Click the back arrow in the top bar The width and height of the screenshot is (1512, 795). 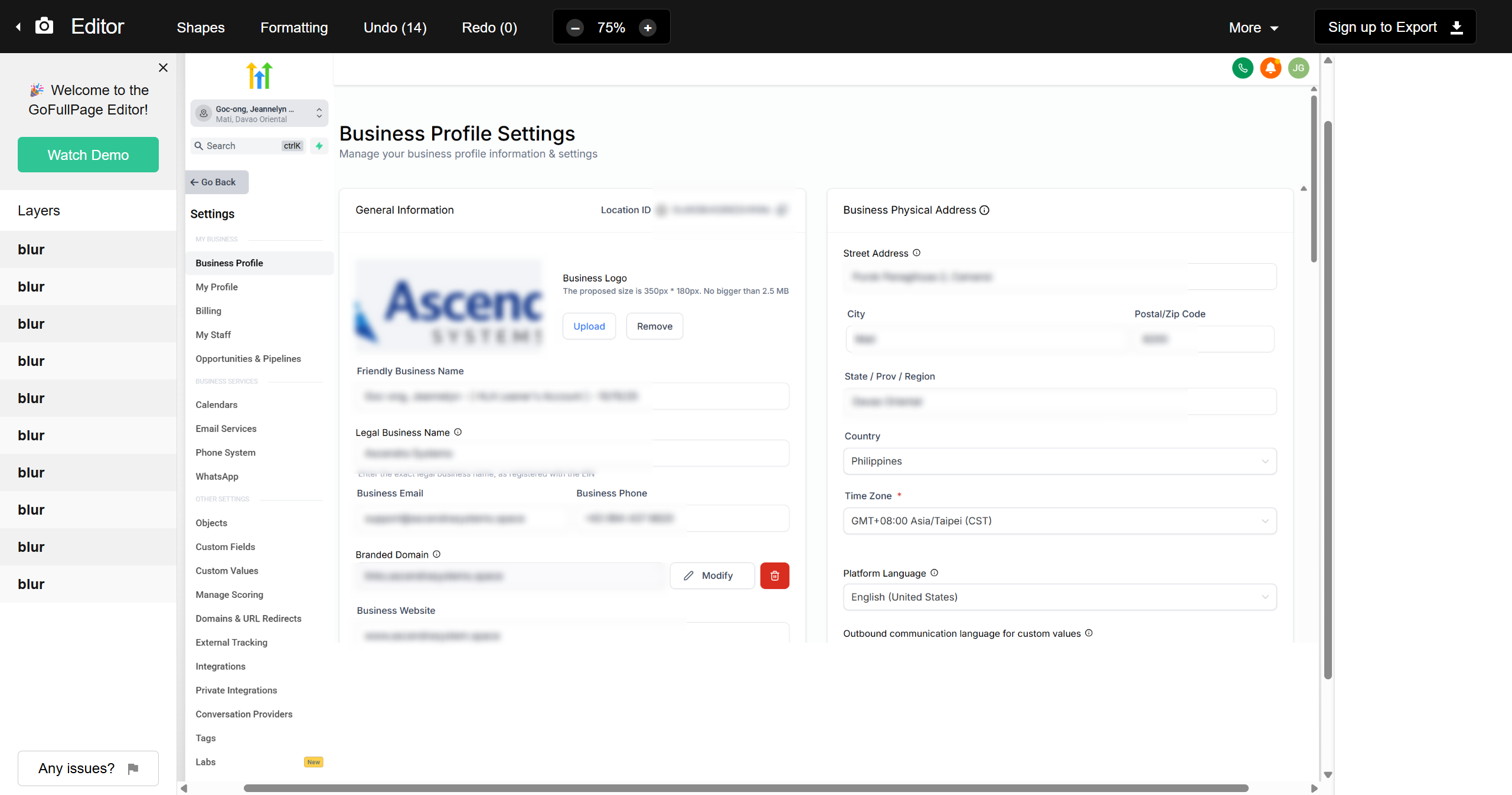tap(18, 27)
